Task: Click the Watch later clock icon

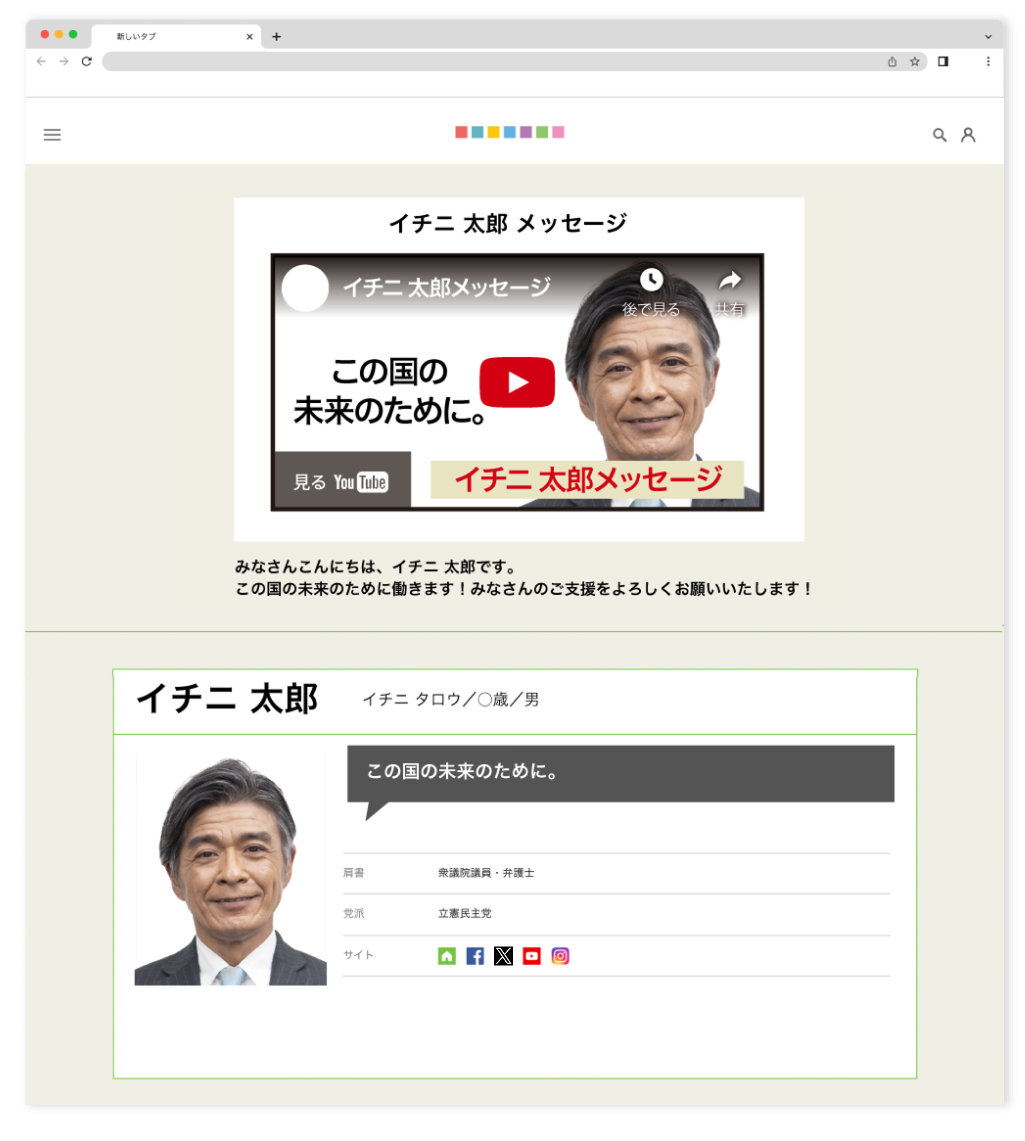Action: (651, 279)
